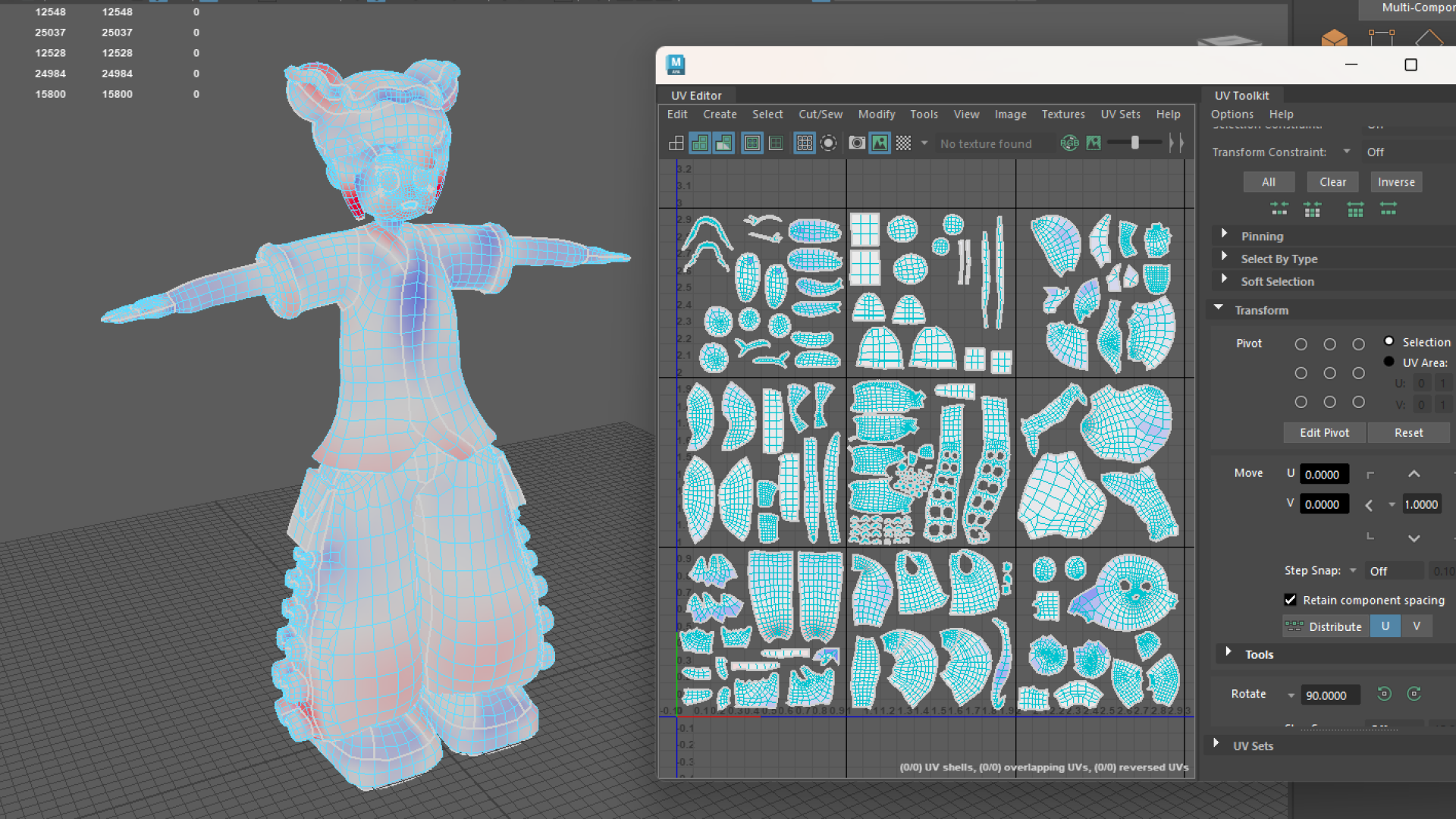Toggle texture borders display icon
This screenshot has width=1456, height=819.
(752, 143)
